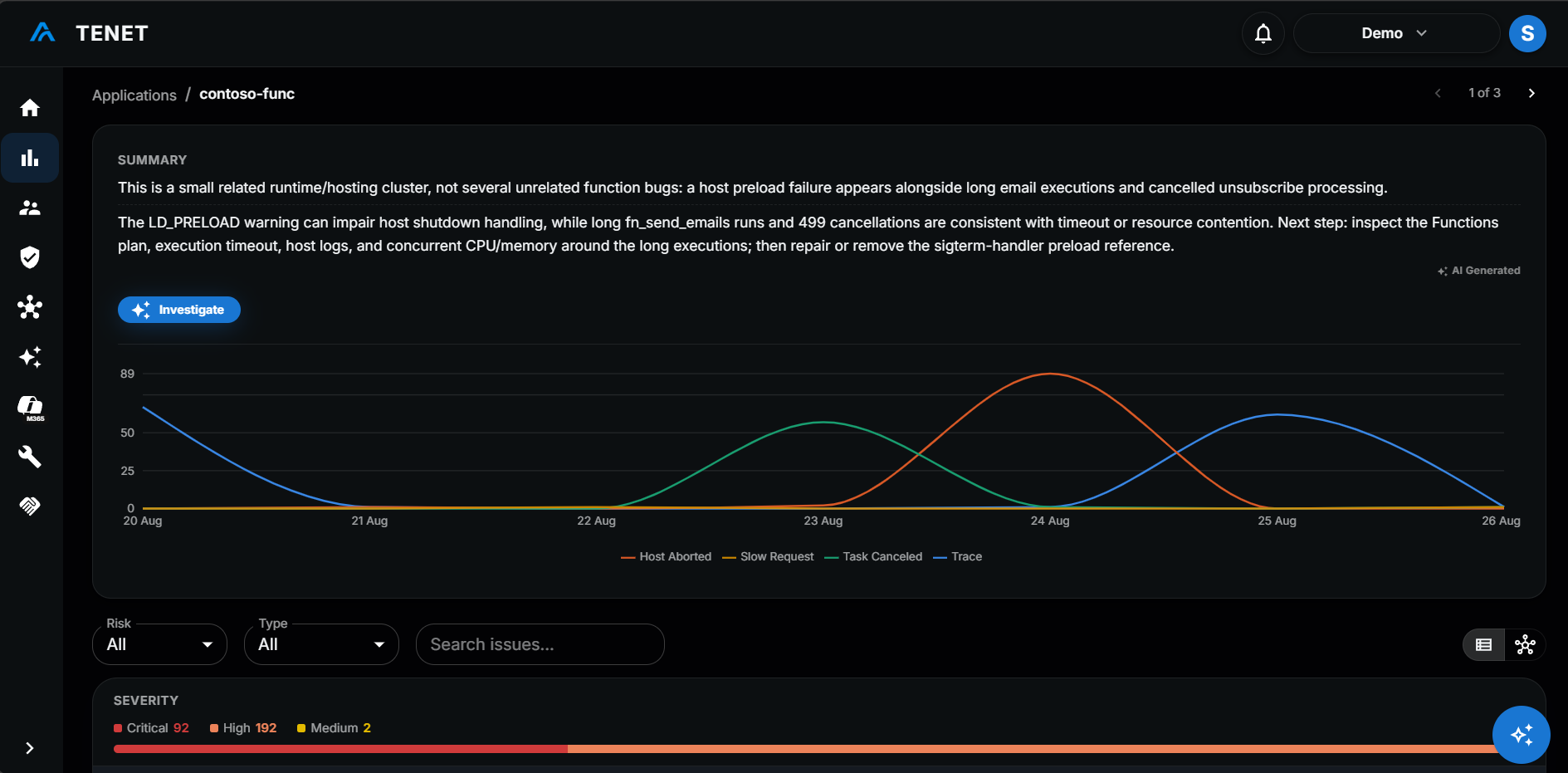The height and width of the screenshot is (773, 1568).
Task: Toggle Task Canceled legend series
Action: pyautogui.click(x=873, y=556)
